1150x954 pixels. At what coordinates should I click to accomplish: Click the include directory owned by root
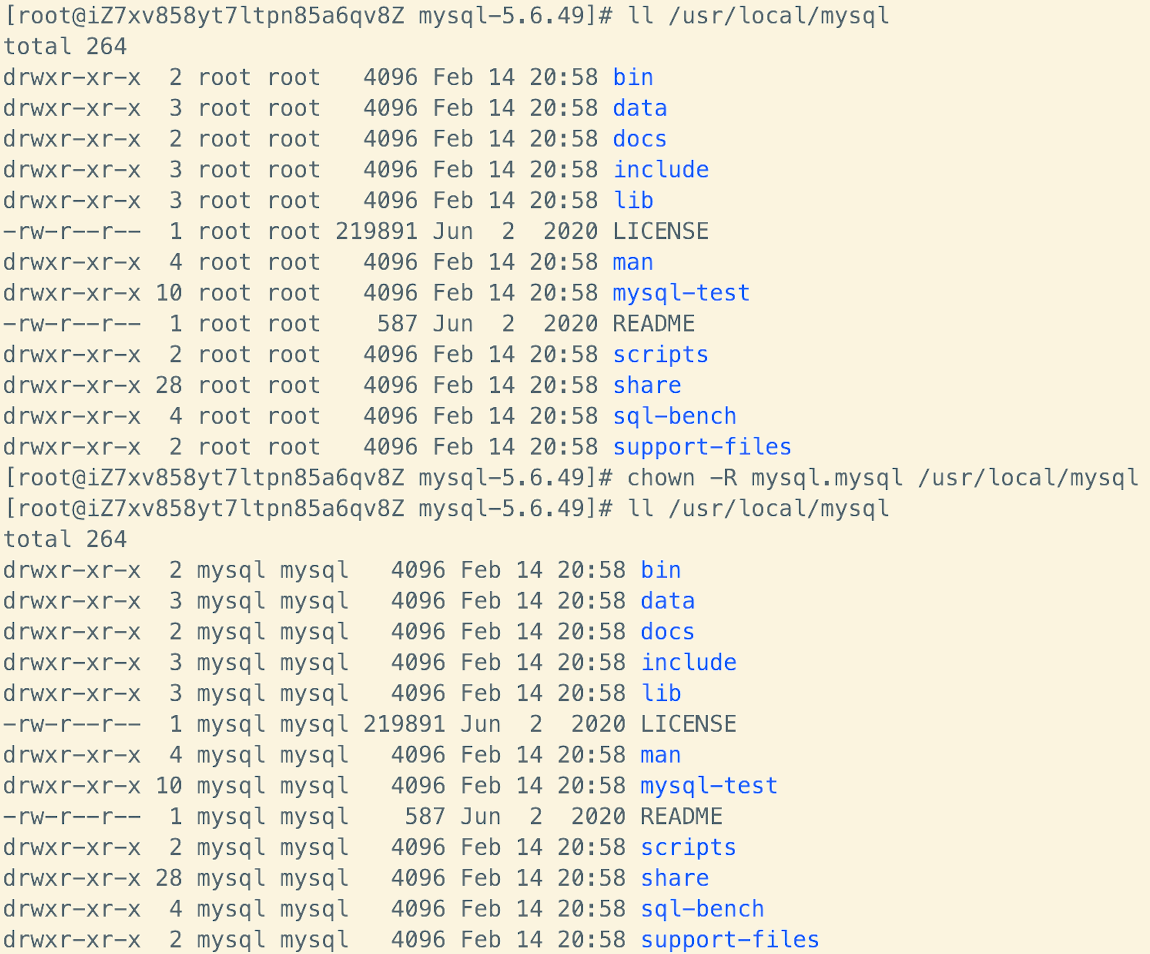click(x=660, y=170)
